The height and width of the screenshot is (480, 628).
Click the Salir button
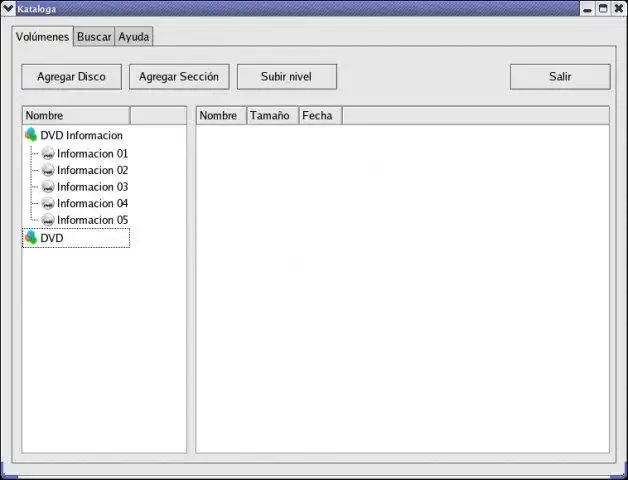[x=560, y=77]
